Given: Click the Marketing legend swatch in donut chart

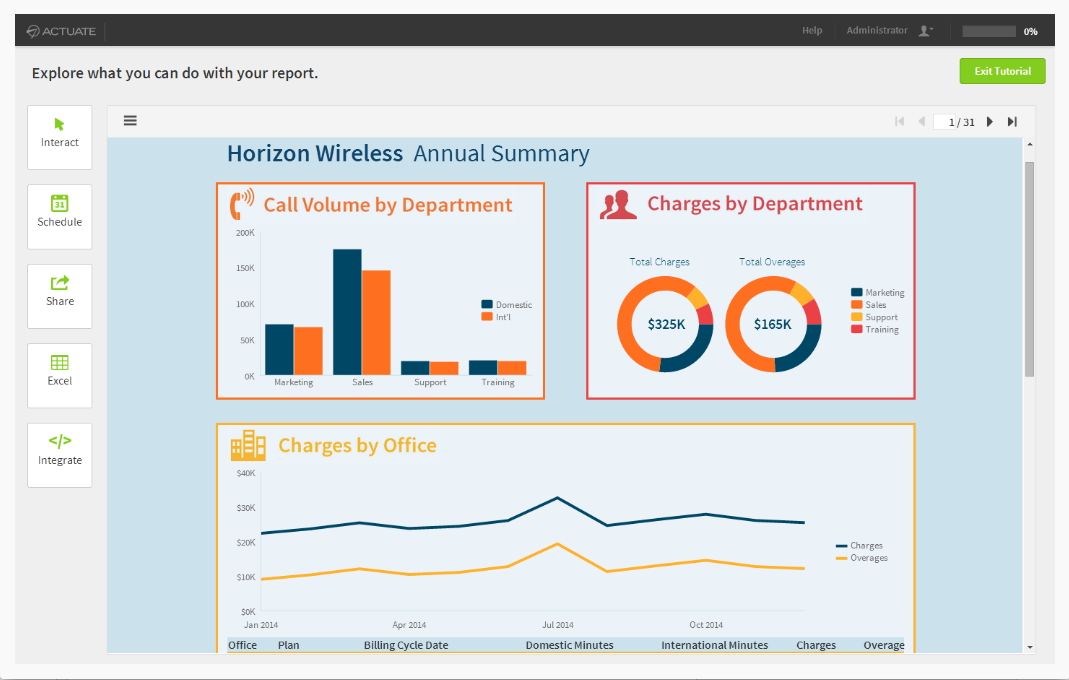Looking at the screenshot, I should click(856, 292).
